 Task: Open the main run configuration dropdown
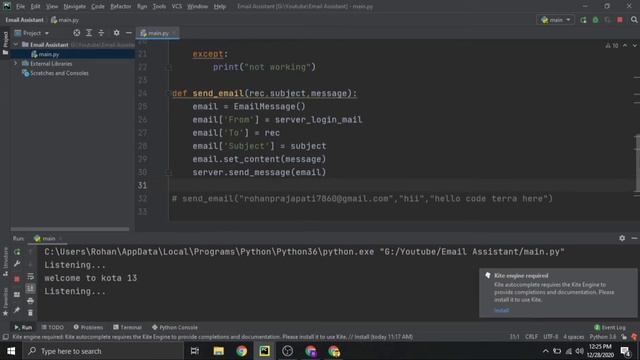click(556, 20)
